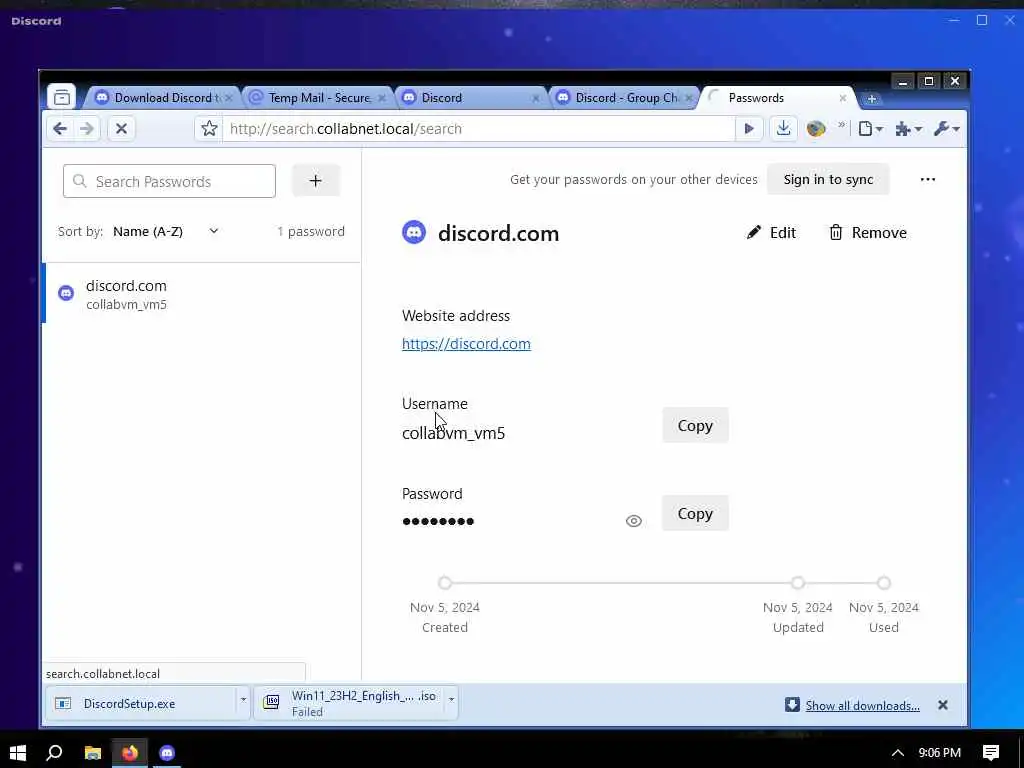Open the extensions puzzle dropdown
Image resolution: width=1024 pixels, height=768 pixels.
coord(908,129)
